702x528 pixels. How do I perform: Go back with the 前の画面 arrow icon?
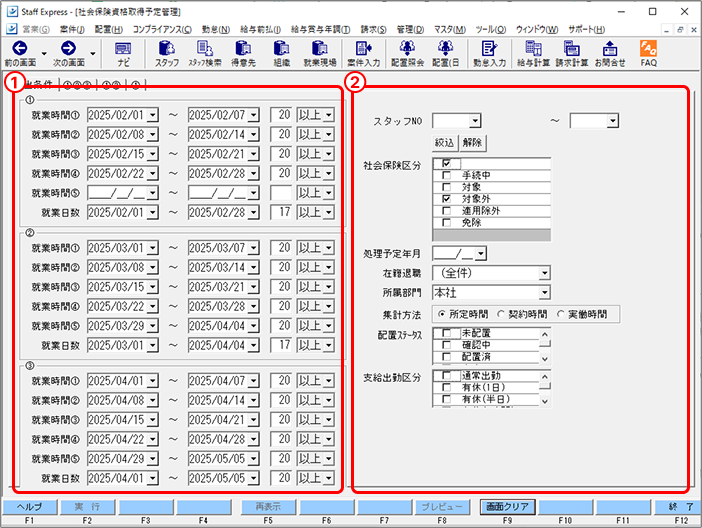pyautogui.click(x=20, y=48)
